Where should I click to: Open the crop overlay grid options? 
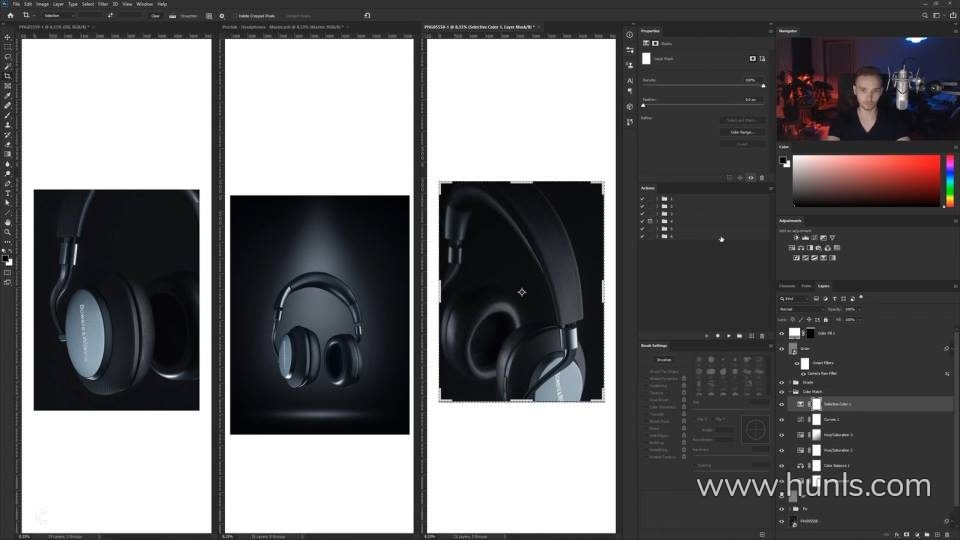click(209, 15)
